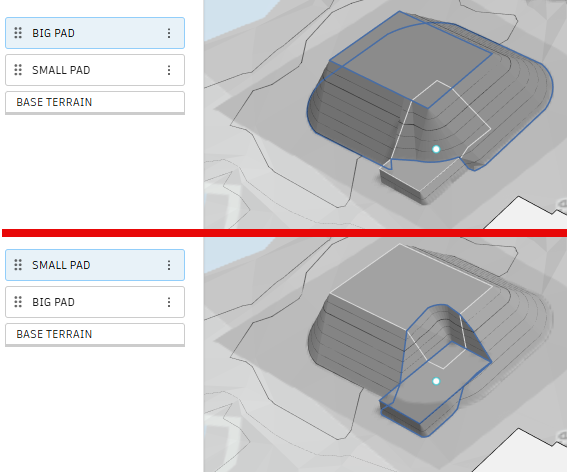
Task: Click cyan control point on blue-outlined big pad slope
Action: (436, 149)
